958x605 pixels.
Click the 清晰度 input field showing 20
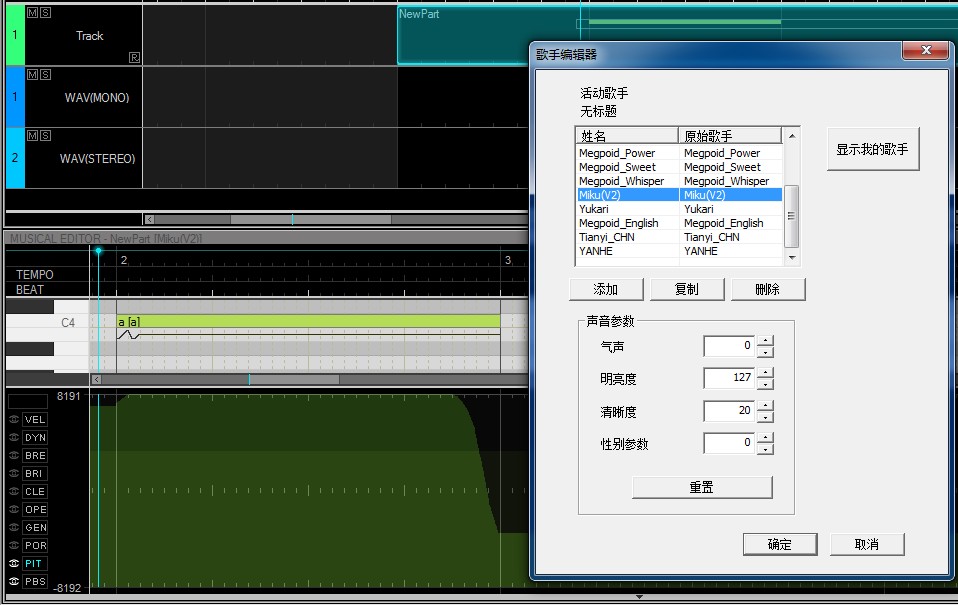point(729,411)
